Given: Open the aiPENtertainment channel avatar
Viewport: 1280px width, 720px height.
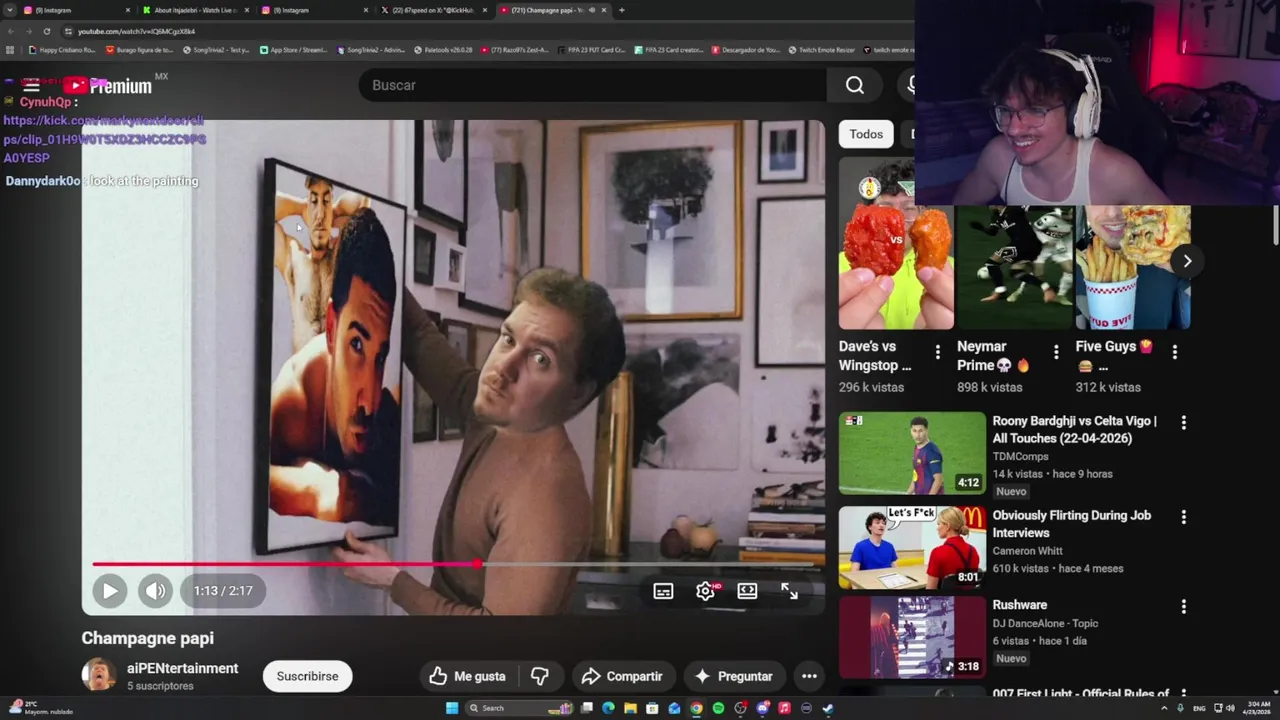Looking at the screenshot, I should click(x=98, y=675).
